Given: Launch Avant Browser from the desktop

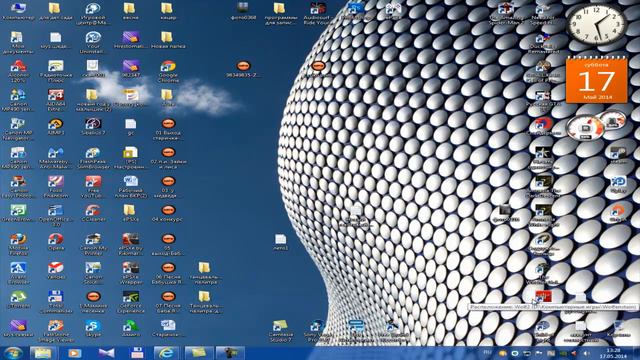Looking at the screenshot, I should (x=18, y=273).
